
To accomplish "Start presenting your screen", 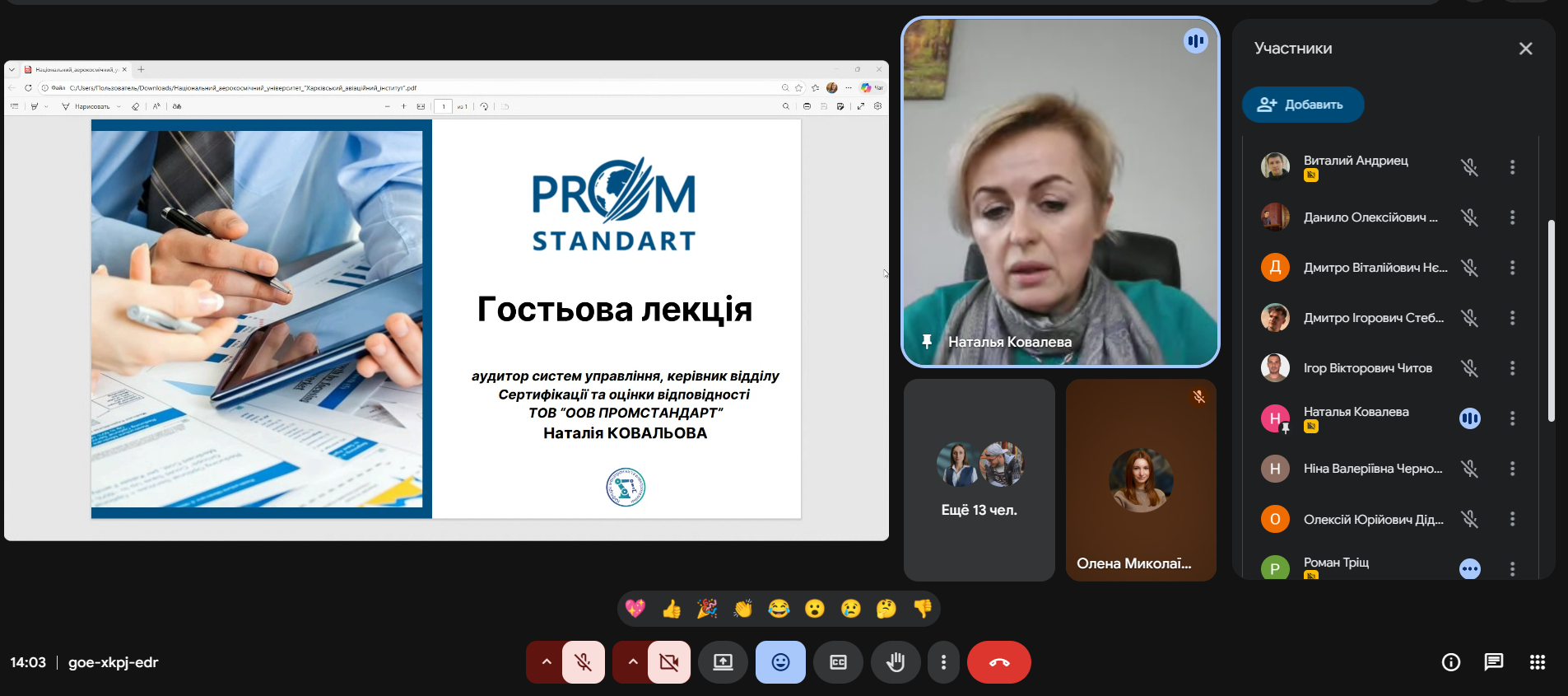I will (x=723, y=662).
